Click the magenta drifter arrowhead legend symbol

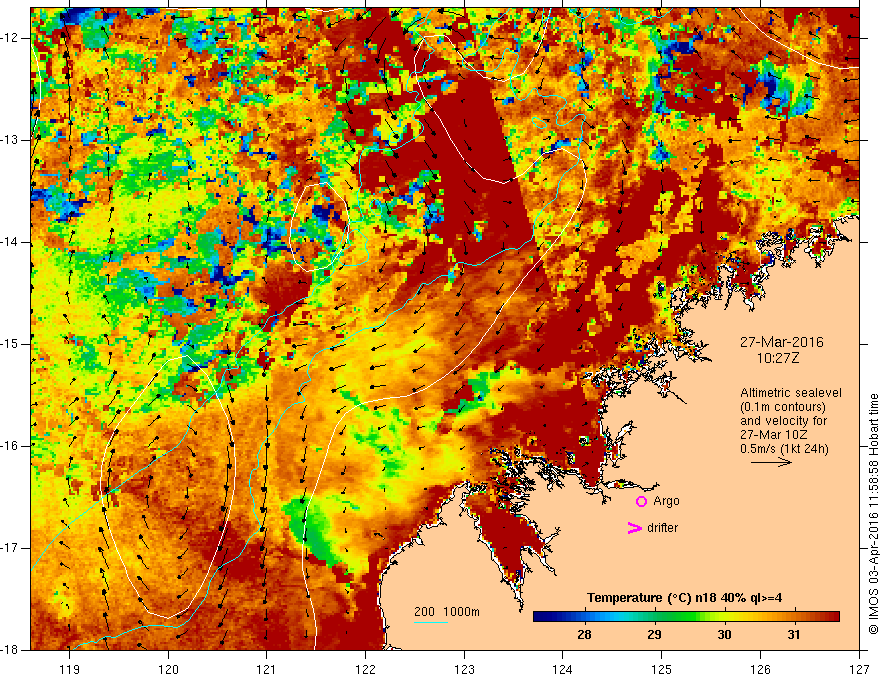[635, 528]
